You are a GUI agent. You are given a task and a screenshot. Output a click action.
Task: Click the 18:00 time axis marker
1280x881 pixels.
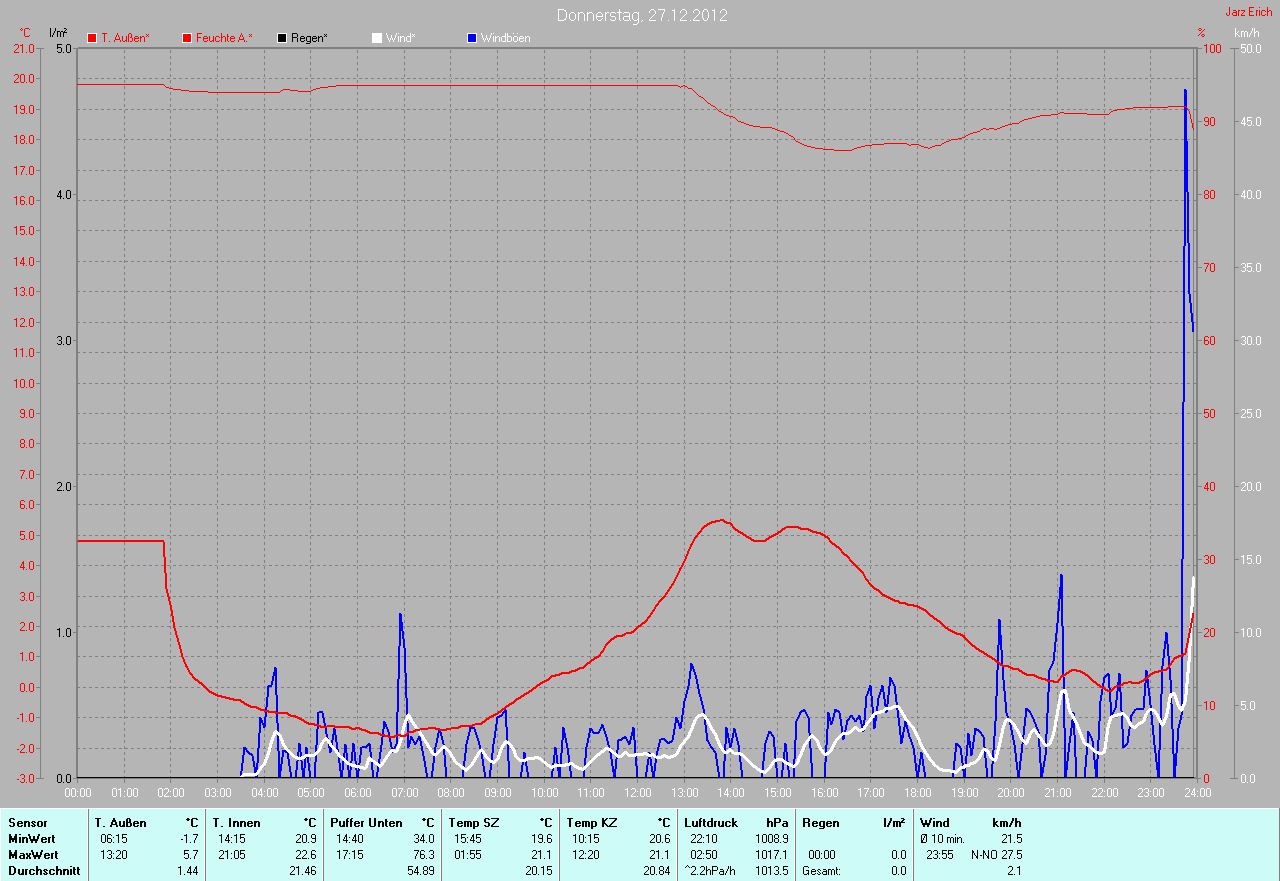[x=918, y=793]
